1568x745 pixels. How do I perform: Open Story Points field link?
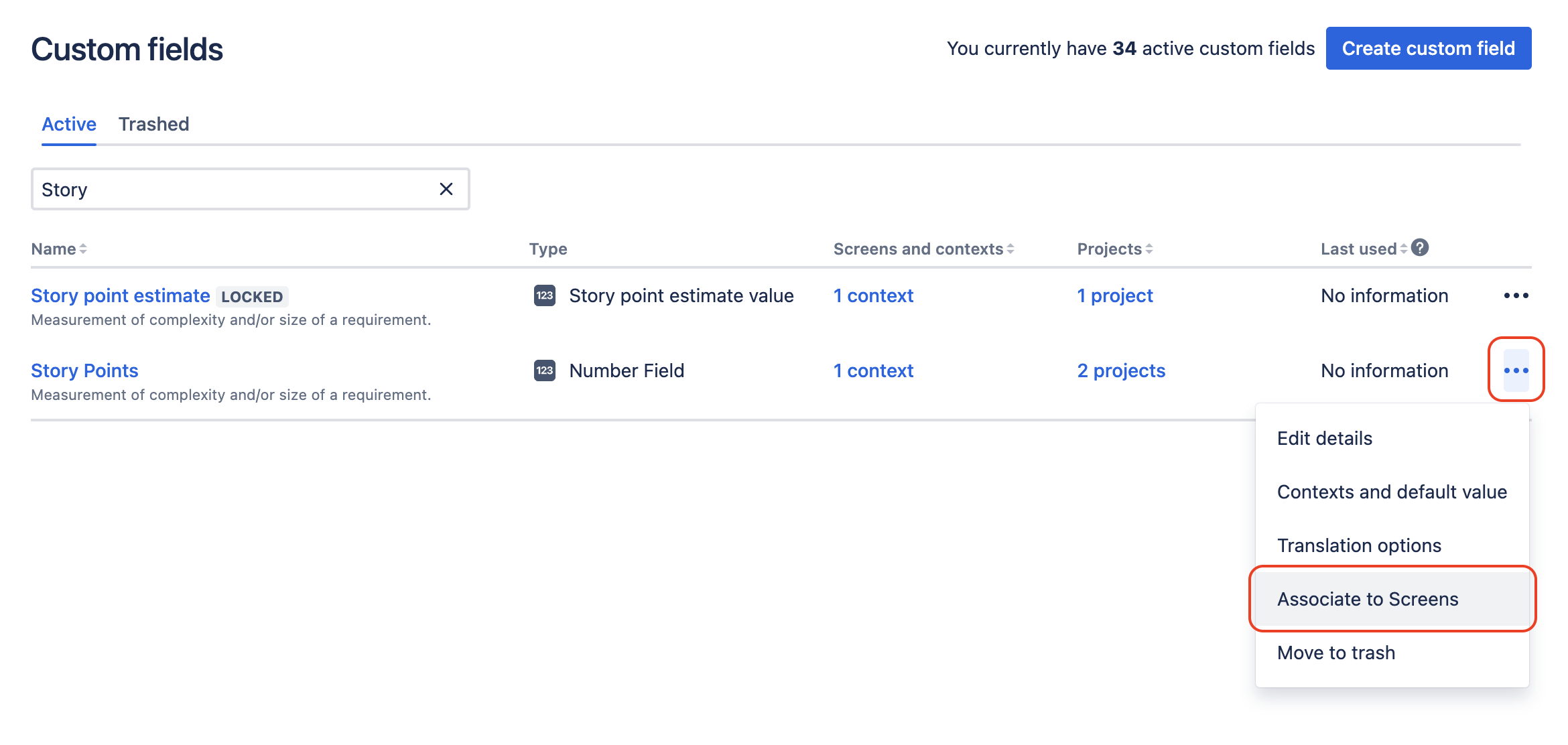[85, 370]
